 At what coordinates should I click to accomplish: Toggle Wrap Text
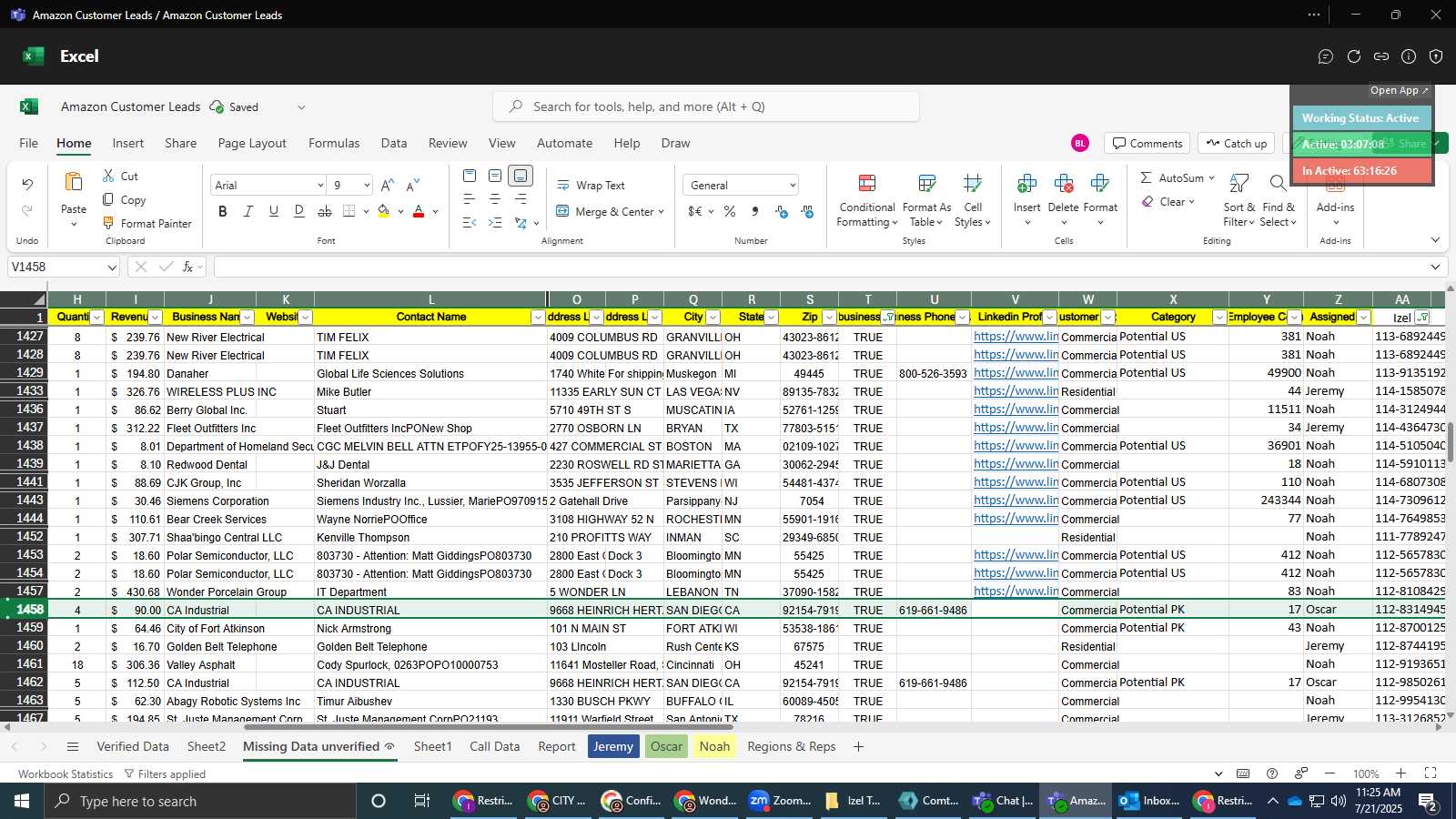pos(591,185)
